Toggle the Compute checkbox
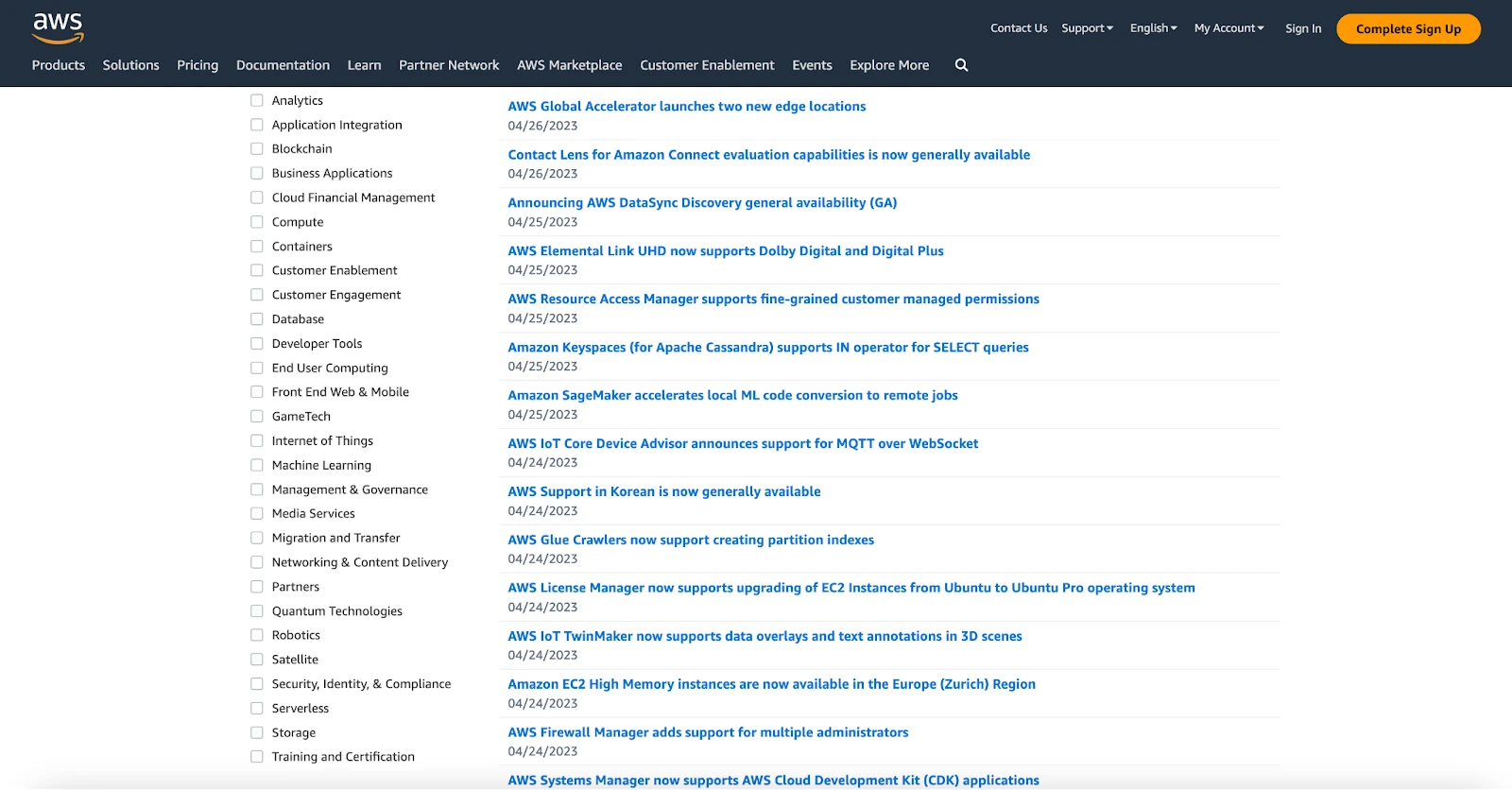This screenshot has height=790, width=1512. pos(257,222)
